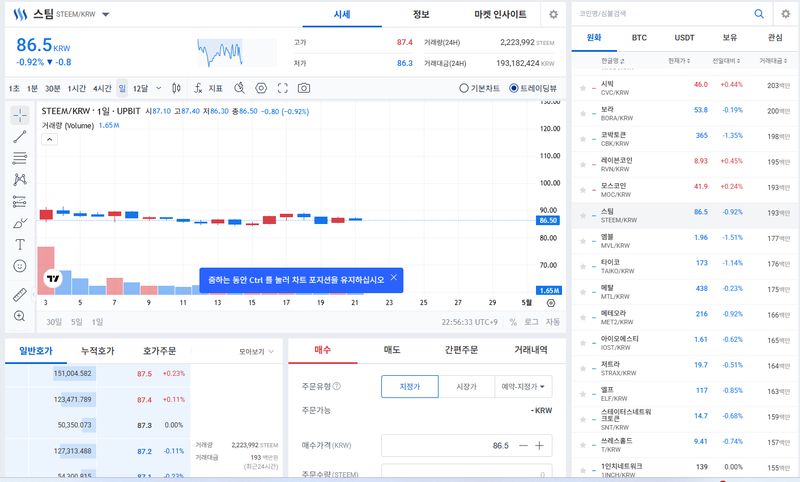This screenshot has width=800, height=482.
Task: Set chart range to 30일
Action: (54, 322)
